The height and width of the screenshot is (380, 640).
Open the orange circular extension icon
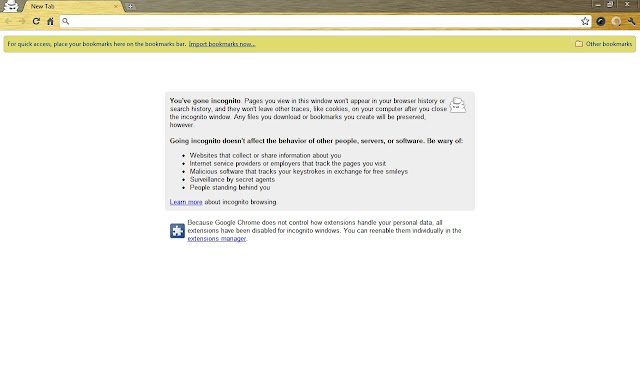pos(616,21)
